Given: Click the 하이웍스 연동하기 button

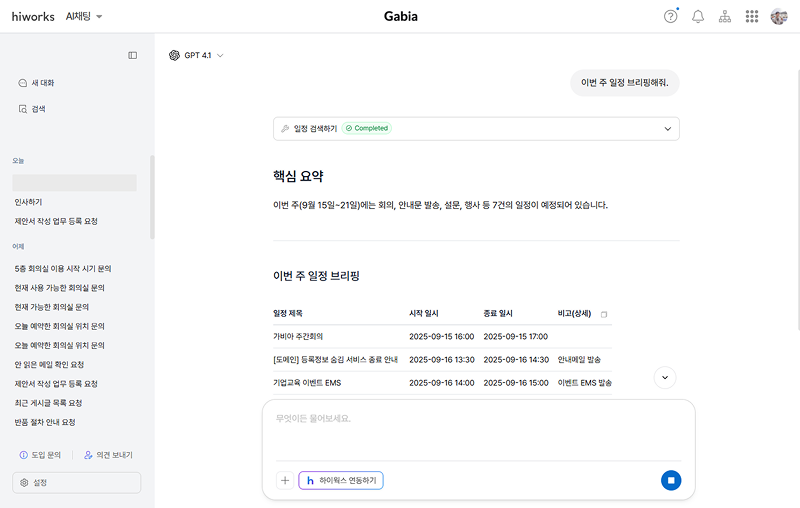Looking at the screenshot, I should click(341, 480).
